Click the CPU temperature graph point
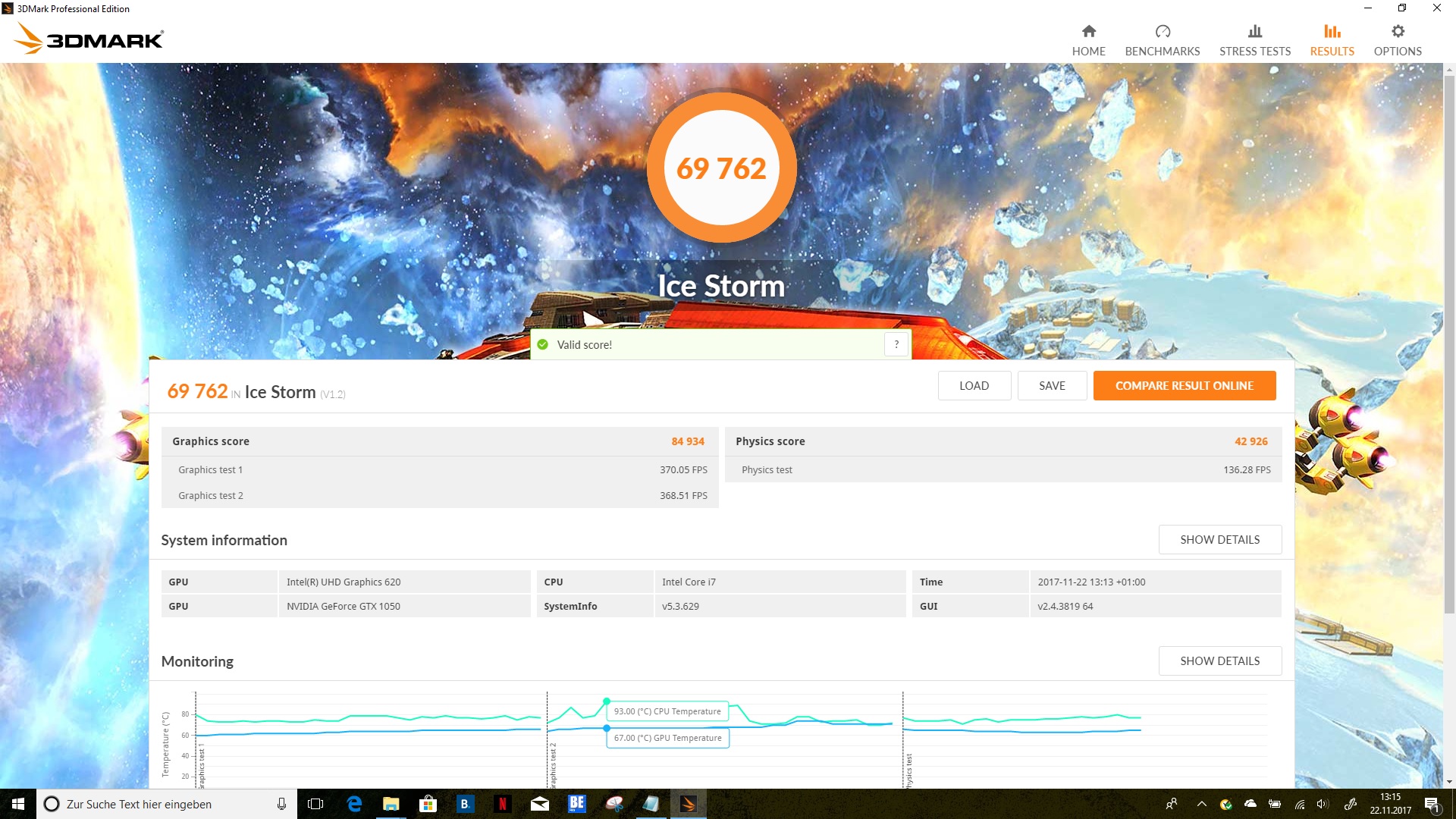The width and height of the screenshot is (1456, 819). tap(607, 701)
